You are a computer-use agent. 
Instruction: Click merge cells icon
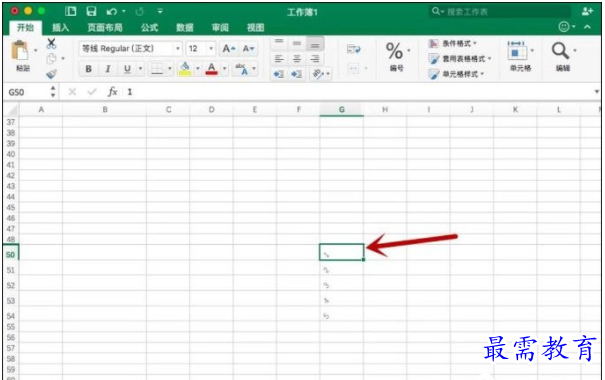point(353,69)
